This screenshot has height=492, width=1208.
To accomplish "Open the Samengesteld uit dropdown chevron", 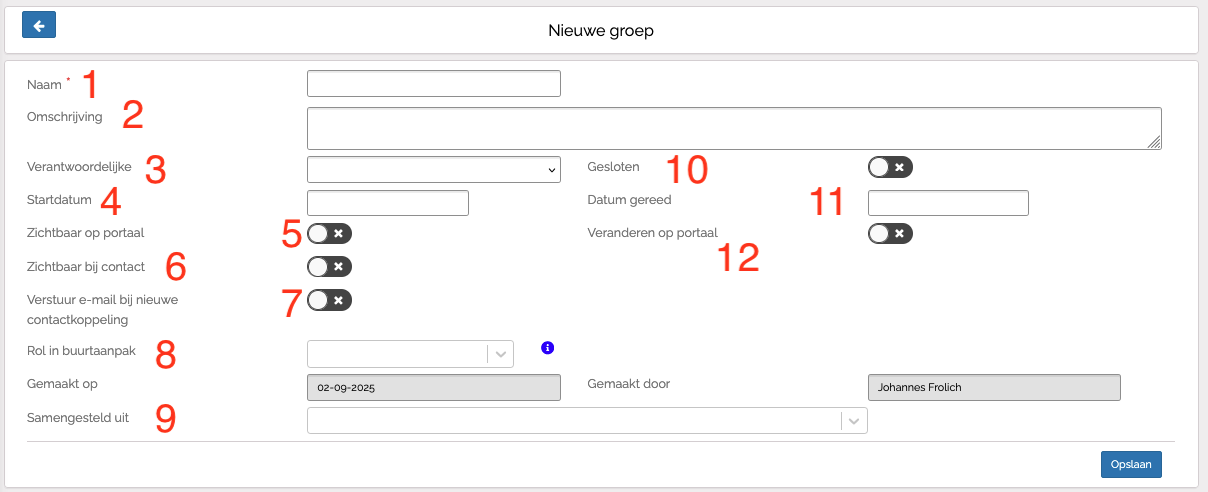I will [853, 421].
